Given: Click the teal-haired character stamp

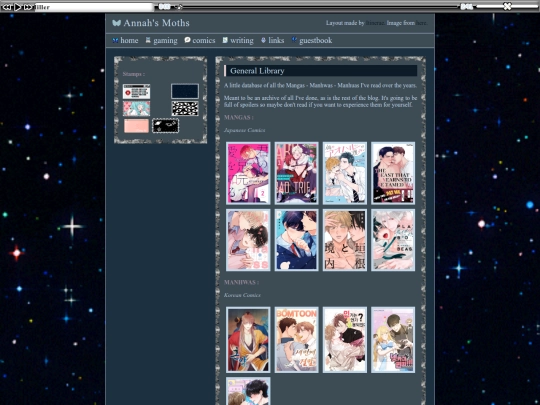Looking at the screenshot, I should click(136, 108).
